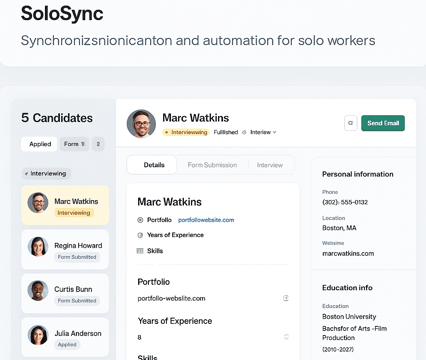Open the Form Submission tab
This screenshot has height=360, width=426.
coord(212,165)
